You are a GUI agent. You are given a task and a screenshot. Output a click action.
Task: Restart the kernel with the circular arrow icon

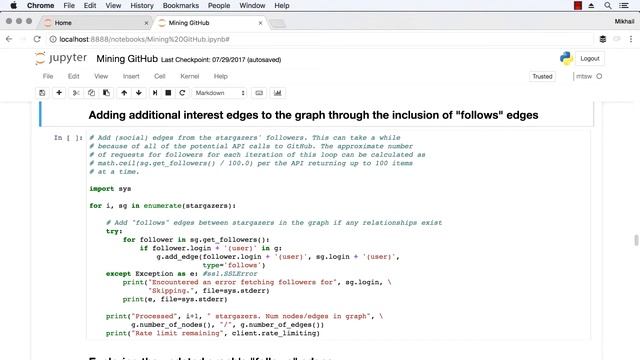tap(182, 93)
